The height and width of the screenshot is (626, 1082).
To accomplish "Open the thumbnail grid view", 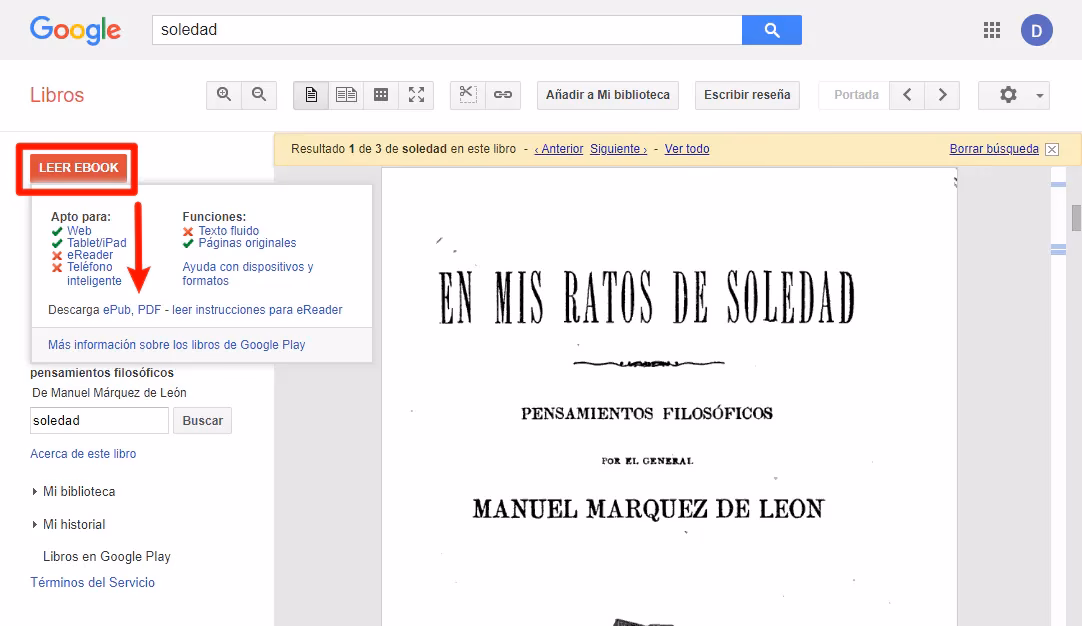I will 380,94.
